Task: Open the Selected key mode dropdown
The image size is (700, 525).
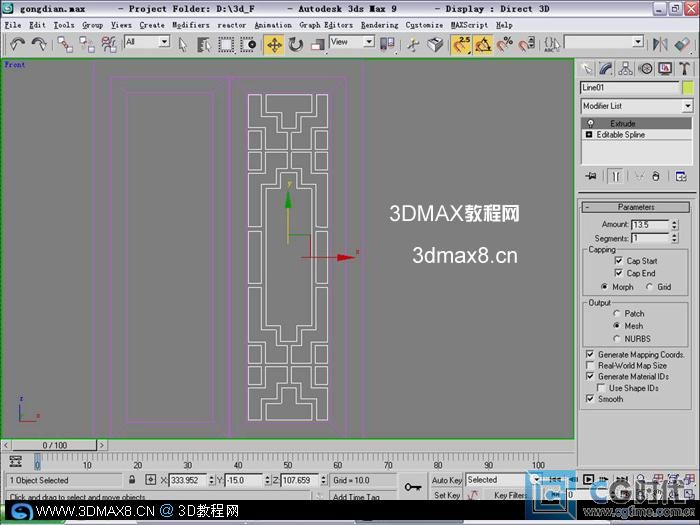Action: [x=504, y=480]
